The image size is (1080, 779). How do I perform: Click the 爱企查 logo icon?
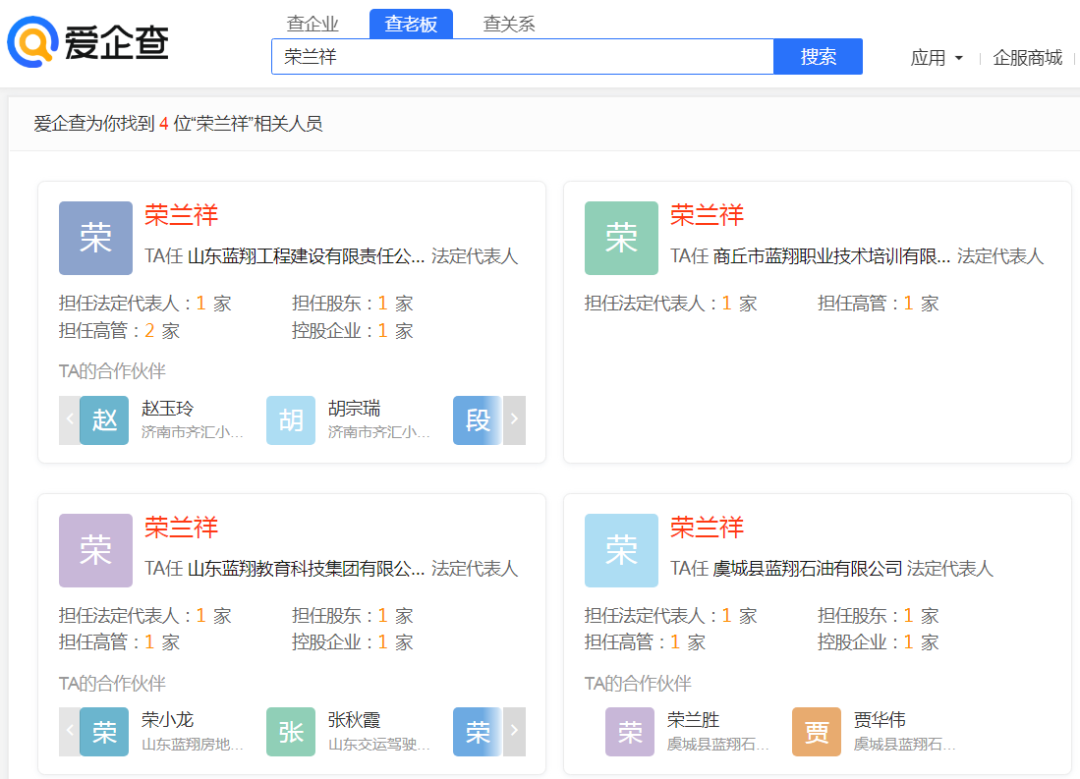[x=32, y=42]
